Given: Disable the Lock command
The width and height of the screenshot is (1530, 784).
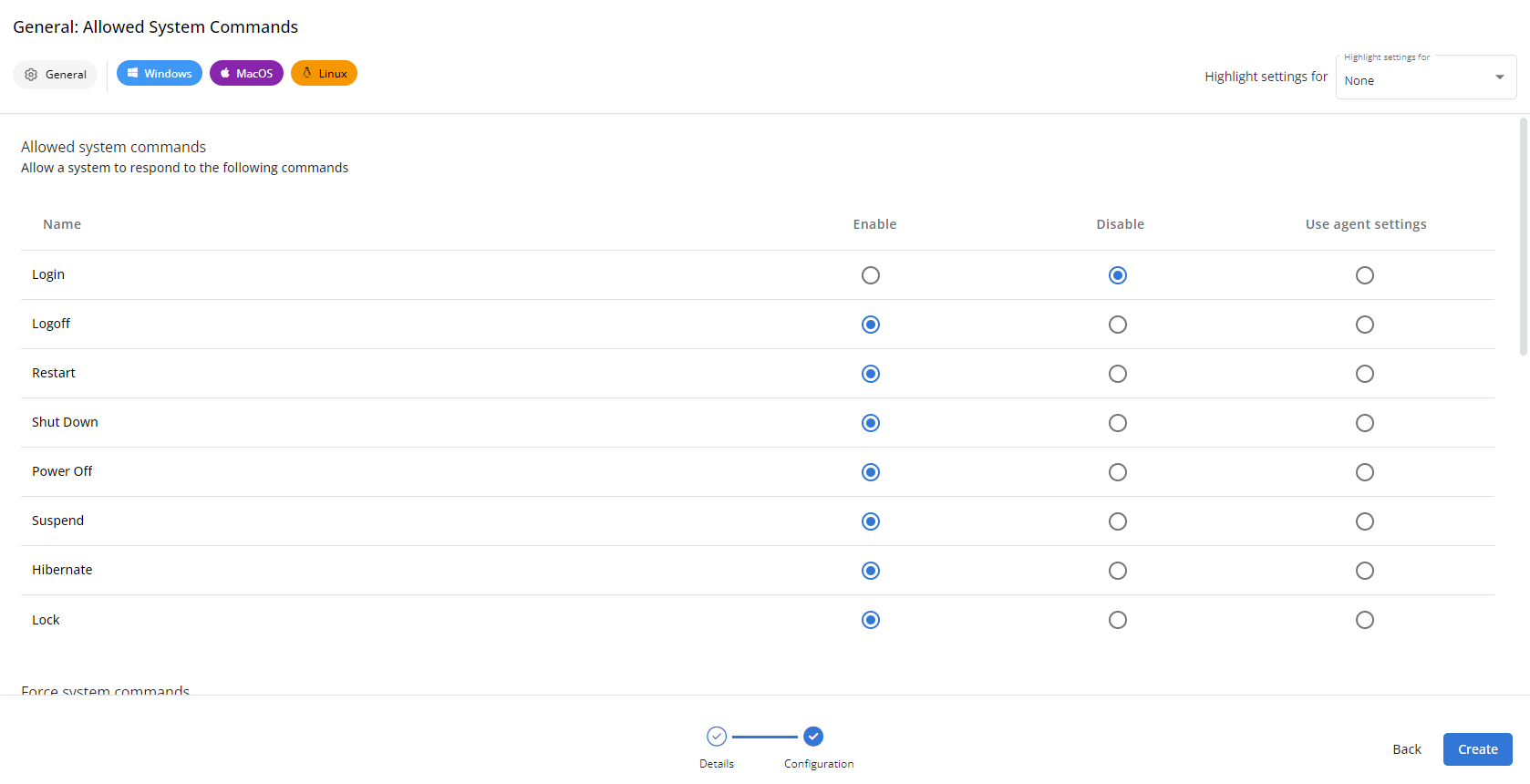Looking at the screenshot, I should (1118, 620).
